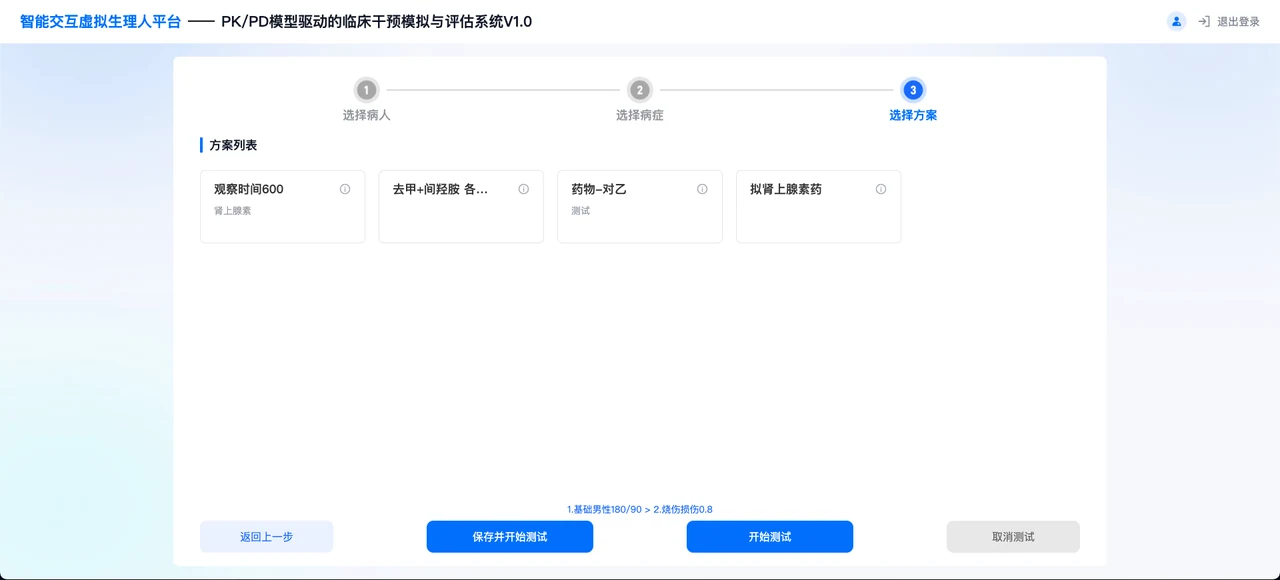
Task: Select the 去甲+间羟胺 plan card
Action: click(x=461, y=206)
